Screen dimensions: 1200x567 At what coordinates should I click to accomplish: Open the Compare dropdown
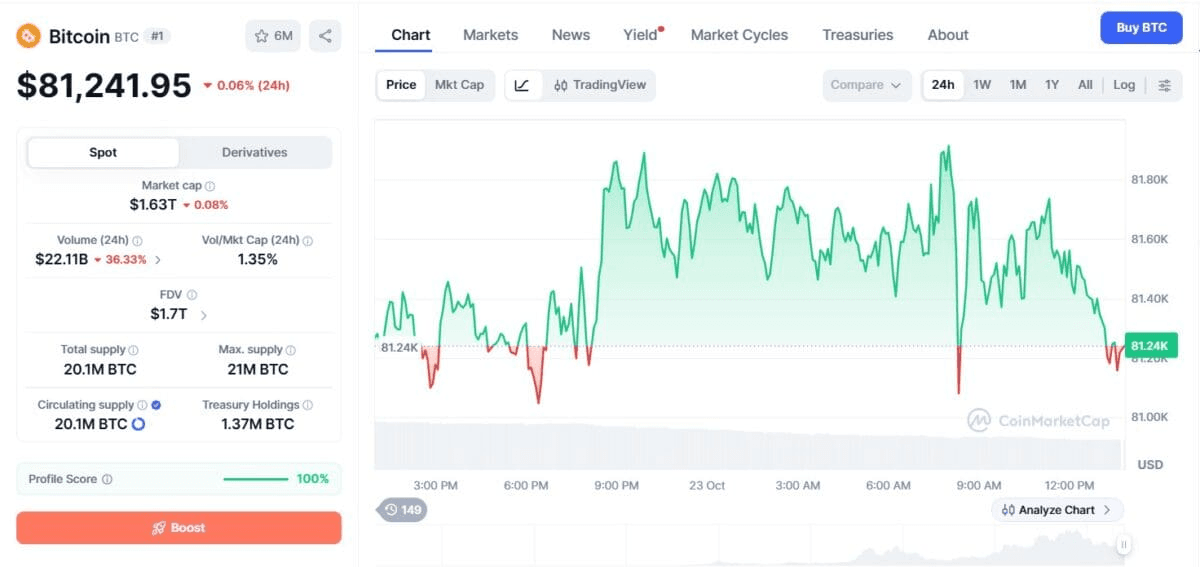[x=867, y=85]
